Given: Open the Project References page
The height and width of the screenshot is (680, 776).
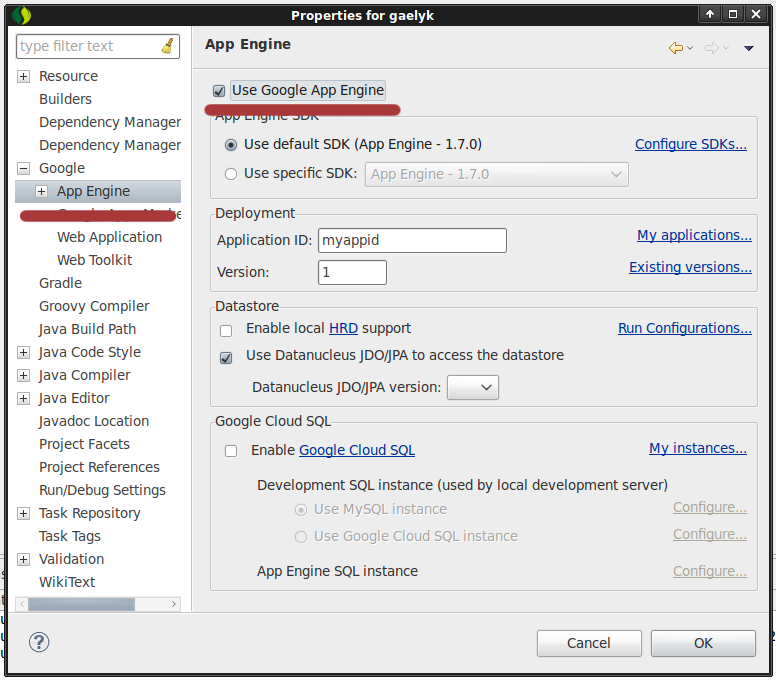Looking at the screenshot, I should [99, 467].
